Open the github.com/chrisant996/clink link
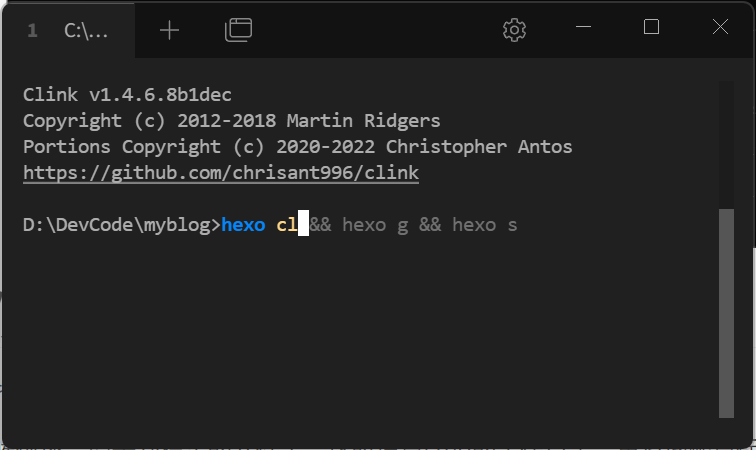Viewport: 756px width, 450px height. 221,173
